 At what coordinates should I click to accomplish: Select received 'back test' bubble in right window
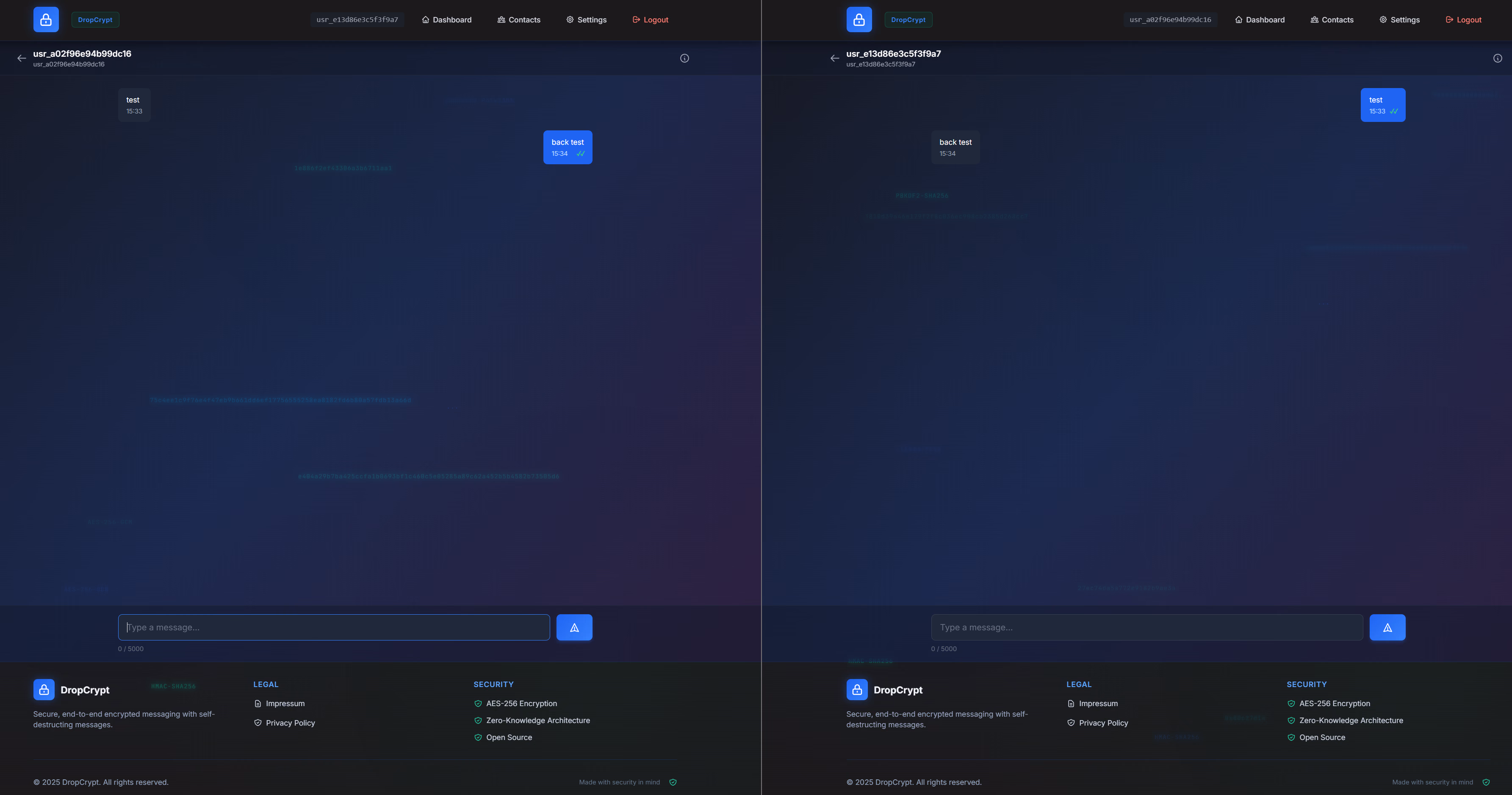(955, 147)
